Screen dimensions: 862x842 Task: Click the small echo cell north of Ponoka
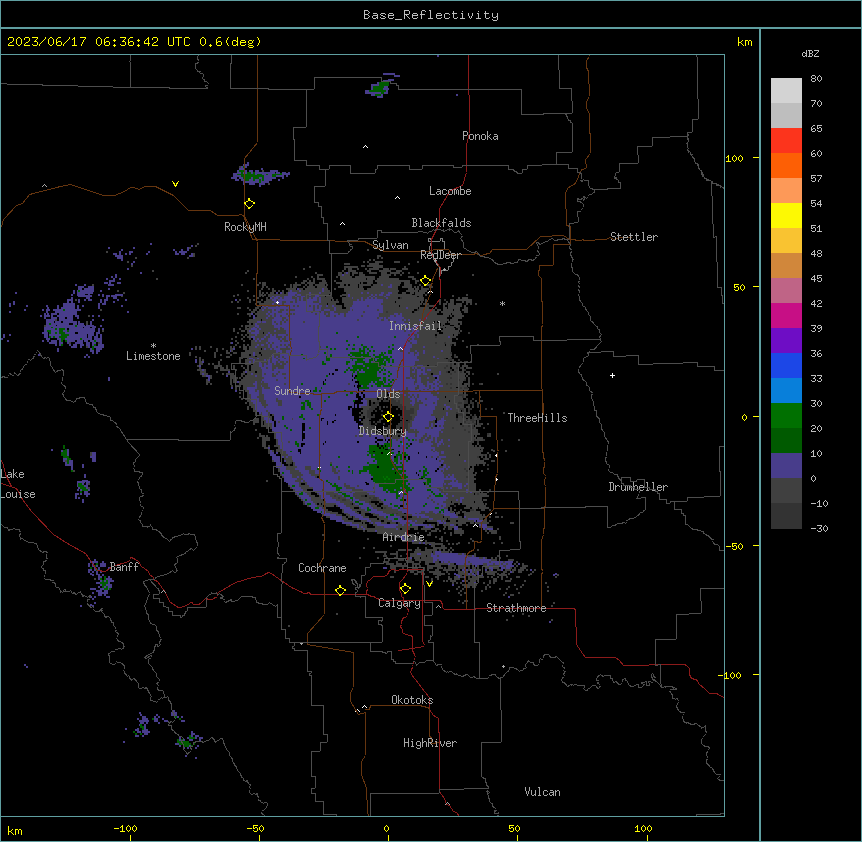pyautogui.click(x=381, y=86)
